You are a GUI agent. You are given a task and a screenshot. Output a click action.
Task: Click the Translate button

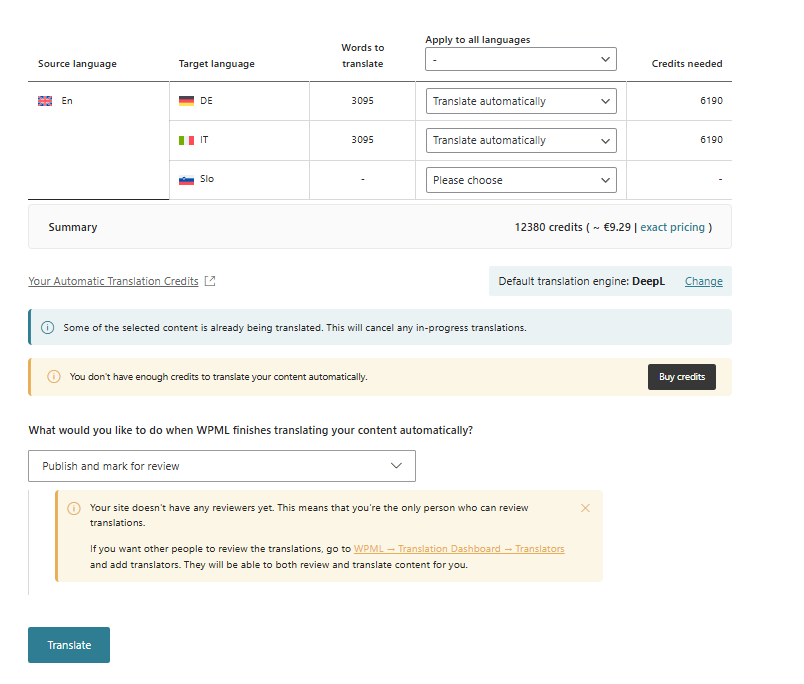[69, 645]
